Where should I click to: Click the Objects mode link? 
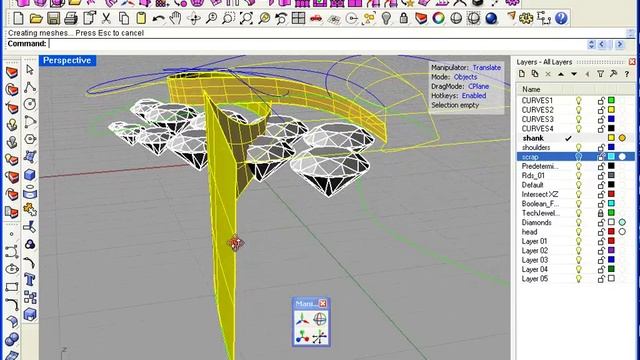tap(465, 77)
